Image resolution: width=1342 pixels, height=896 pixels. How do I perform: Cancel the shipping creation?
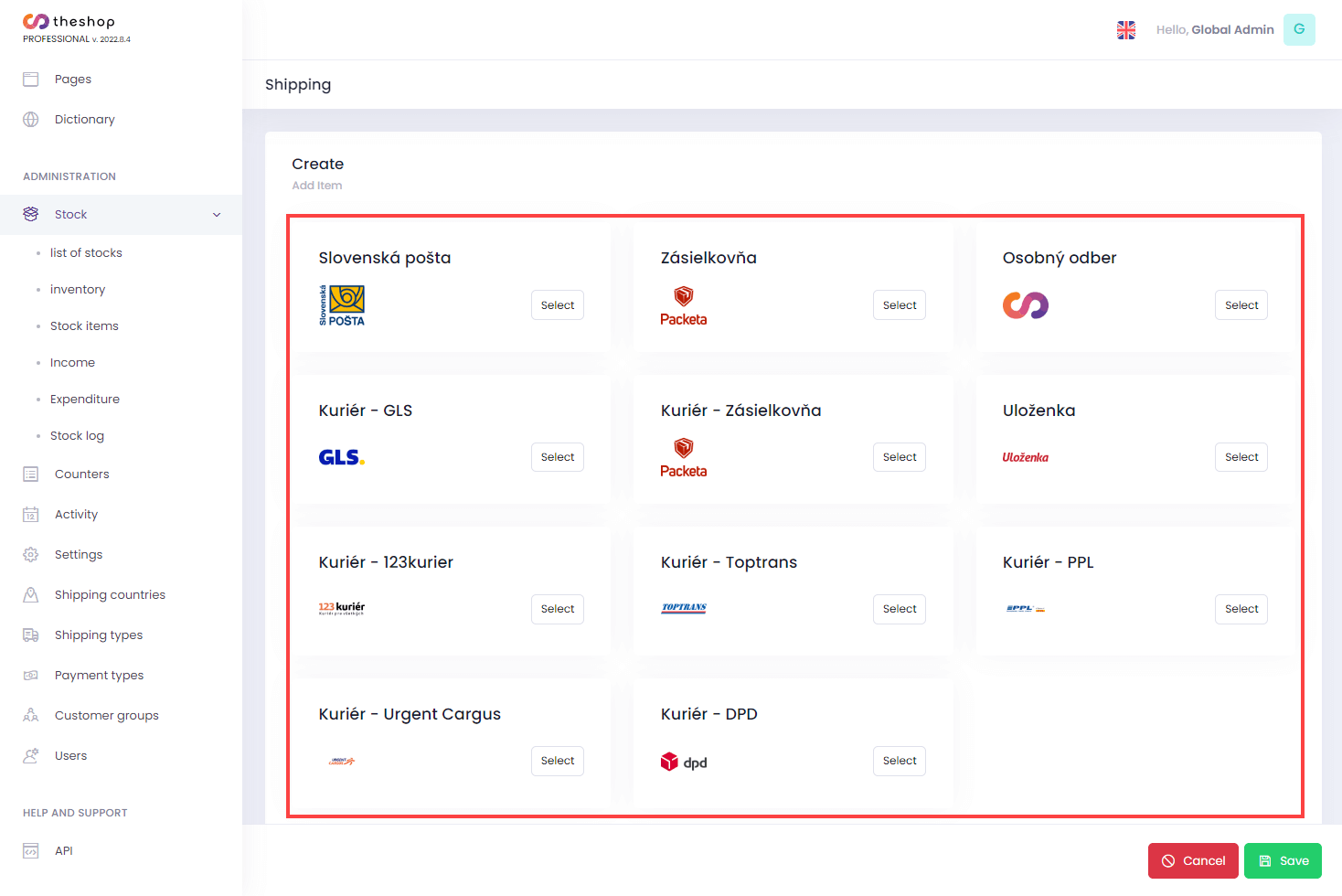(x=1193, y=860)
